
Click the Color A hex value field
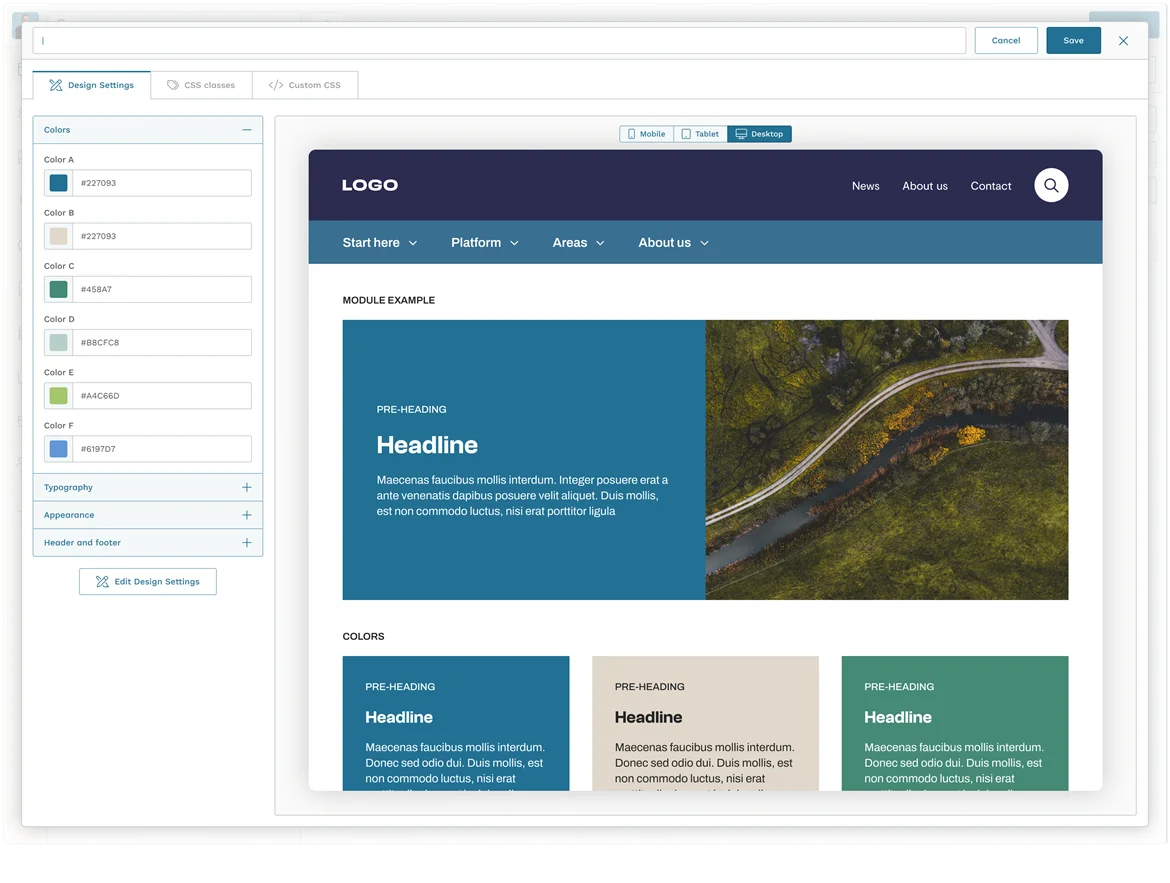(x=162, y=183)
